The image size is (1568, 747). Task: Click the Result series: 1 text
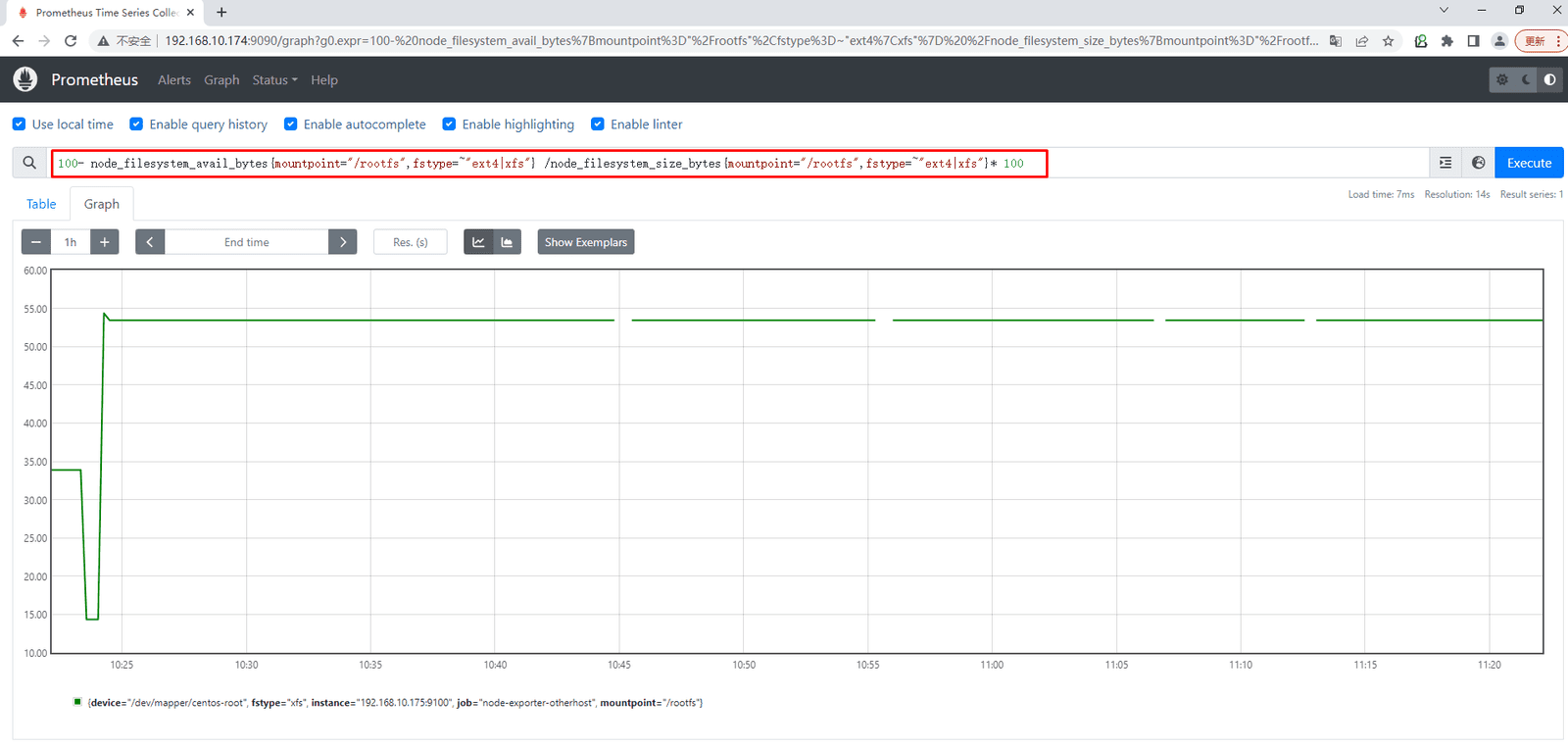tap(1532, 194)
